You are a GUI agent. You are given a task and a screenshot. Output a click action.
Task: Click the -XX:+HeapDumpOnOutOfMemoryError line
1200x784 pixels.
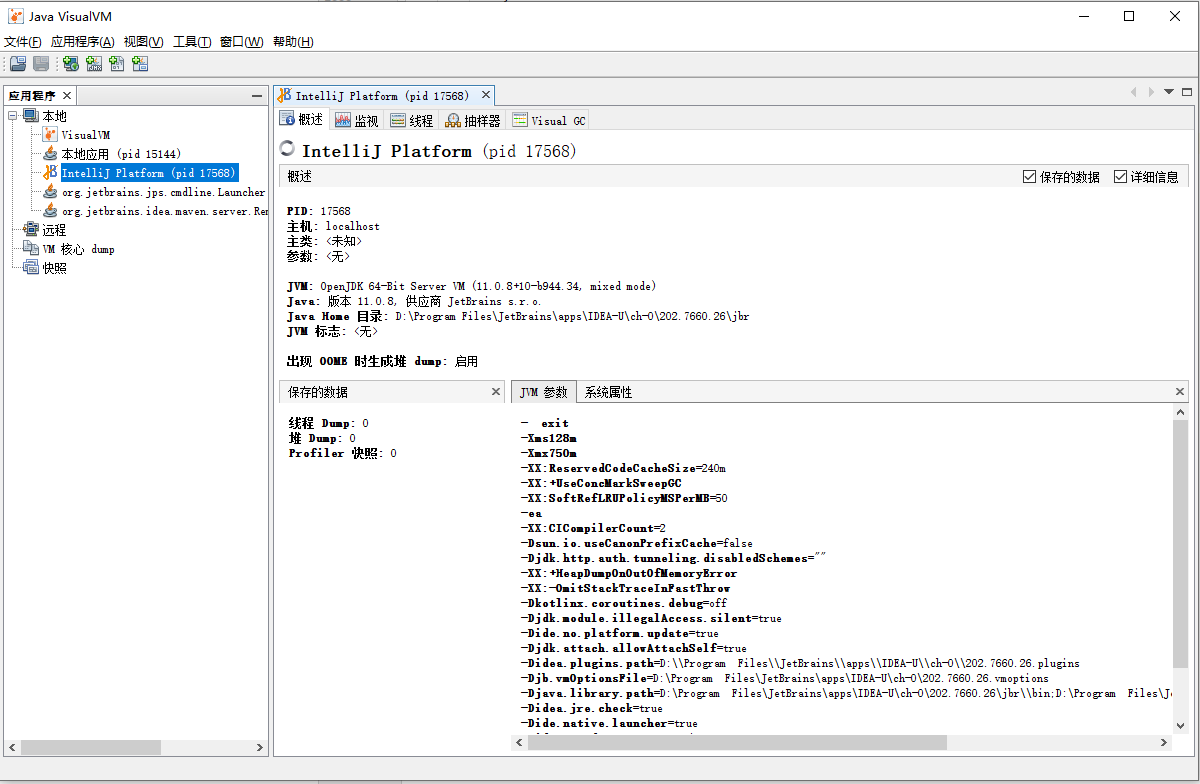click(629, 573)
